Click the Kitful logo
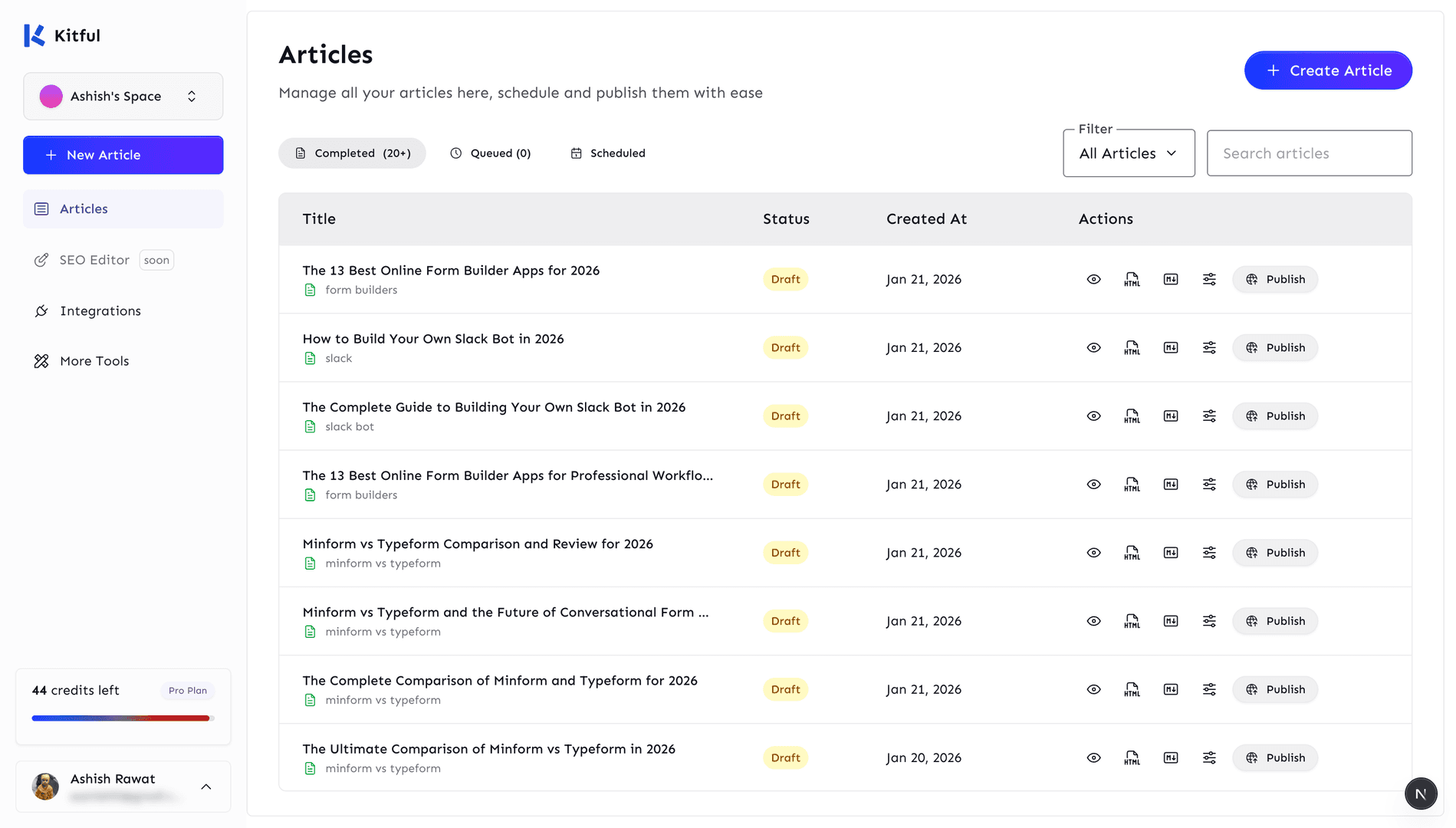 [62, 36]
